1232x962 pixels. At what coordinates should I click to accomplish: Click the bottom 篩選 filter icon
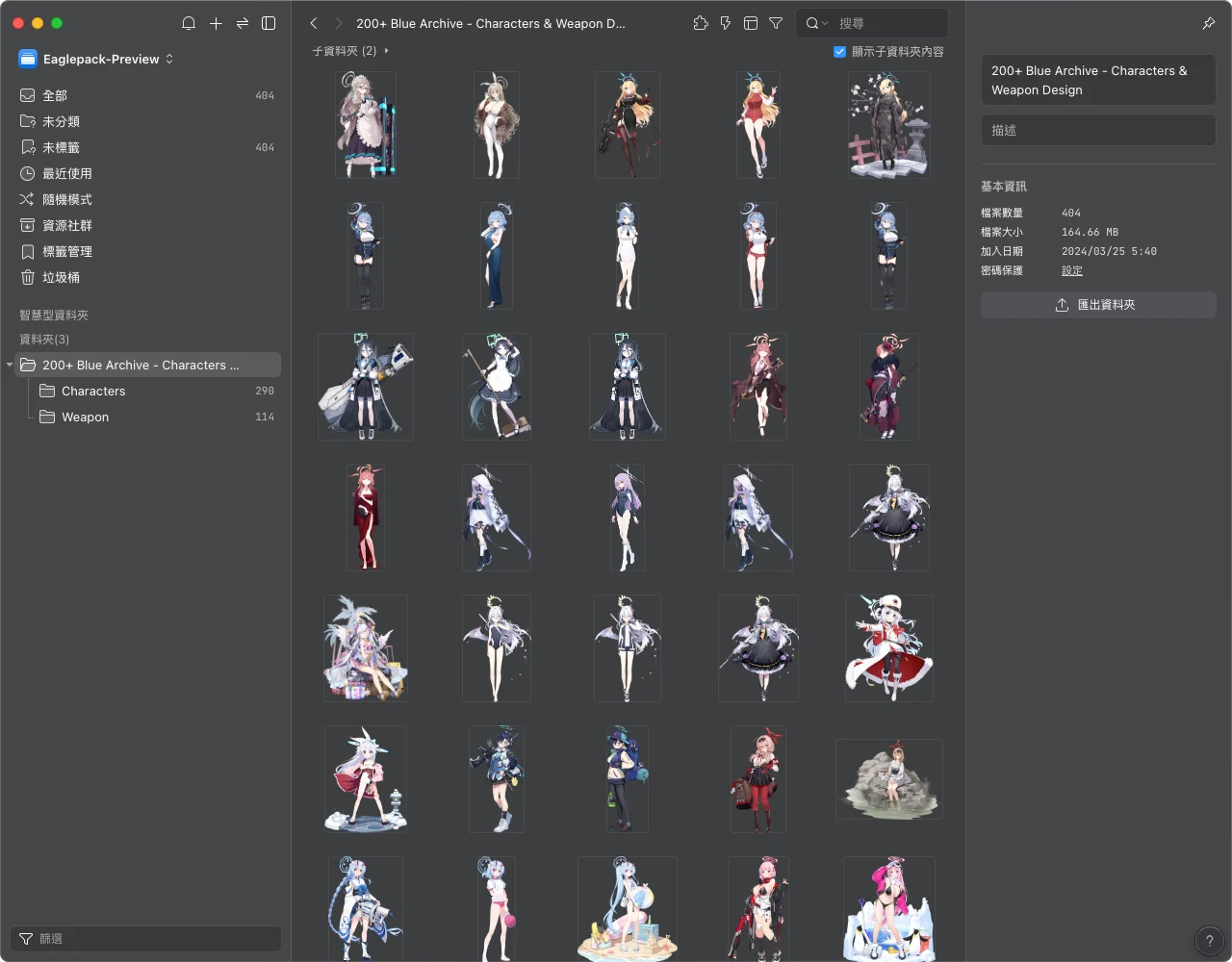[x=26, y=939]
